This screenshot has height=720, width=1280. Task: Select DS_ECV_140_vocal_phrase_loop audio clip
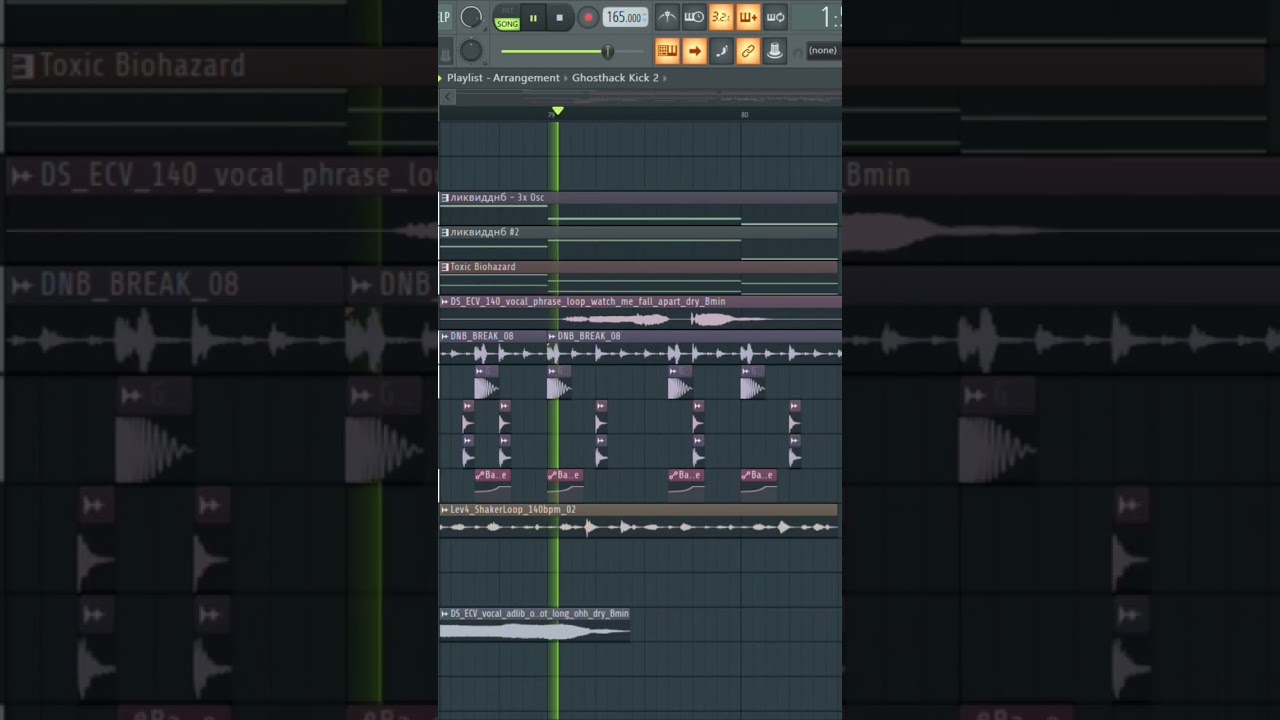(x=640, y=312)
